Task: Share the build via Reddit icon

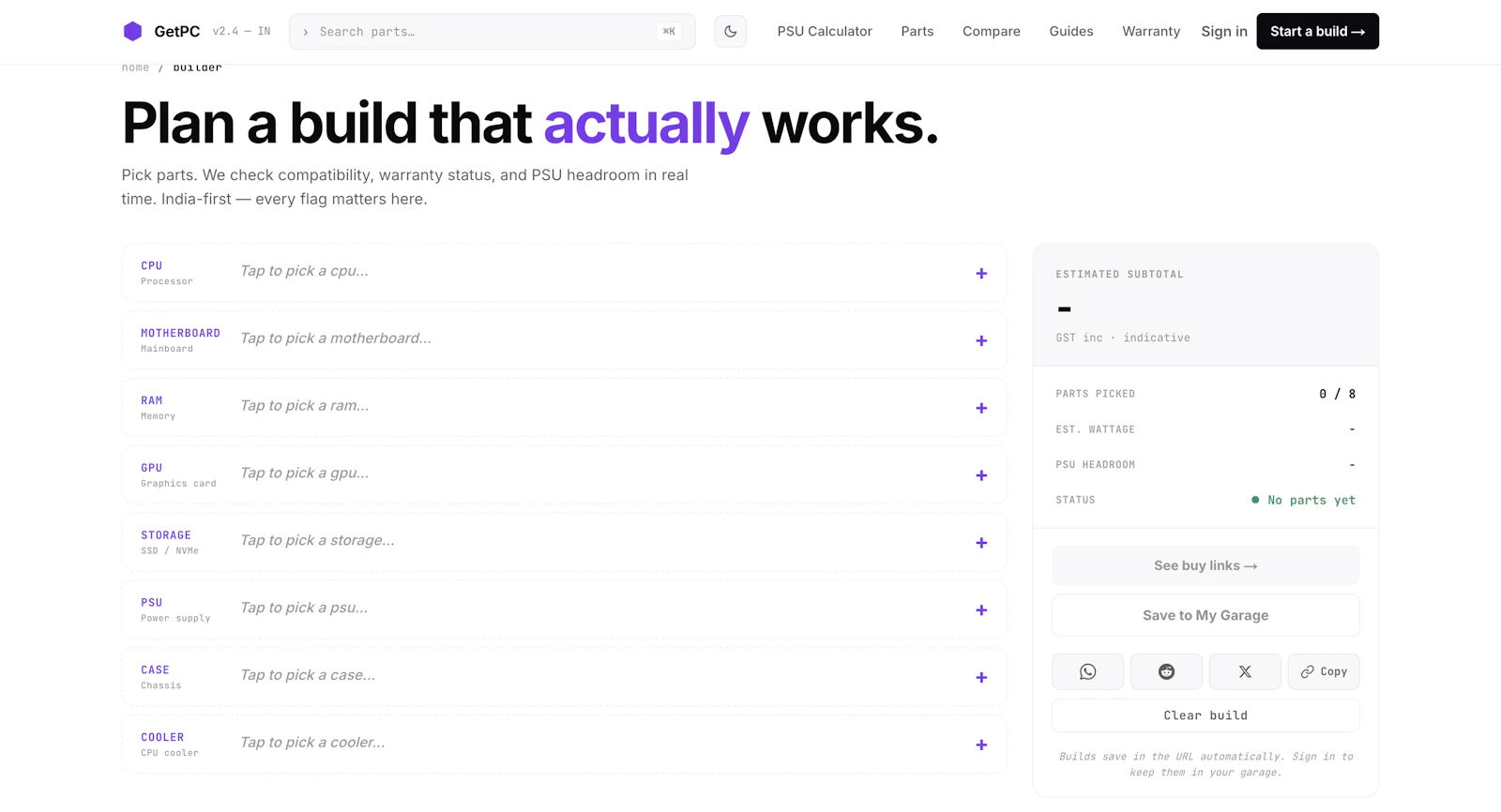Action: pos(1166,671)
